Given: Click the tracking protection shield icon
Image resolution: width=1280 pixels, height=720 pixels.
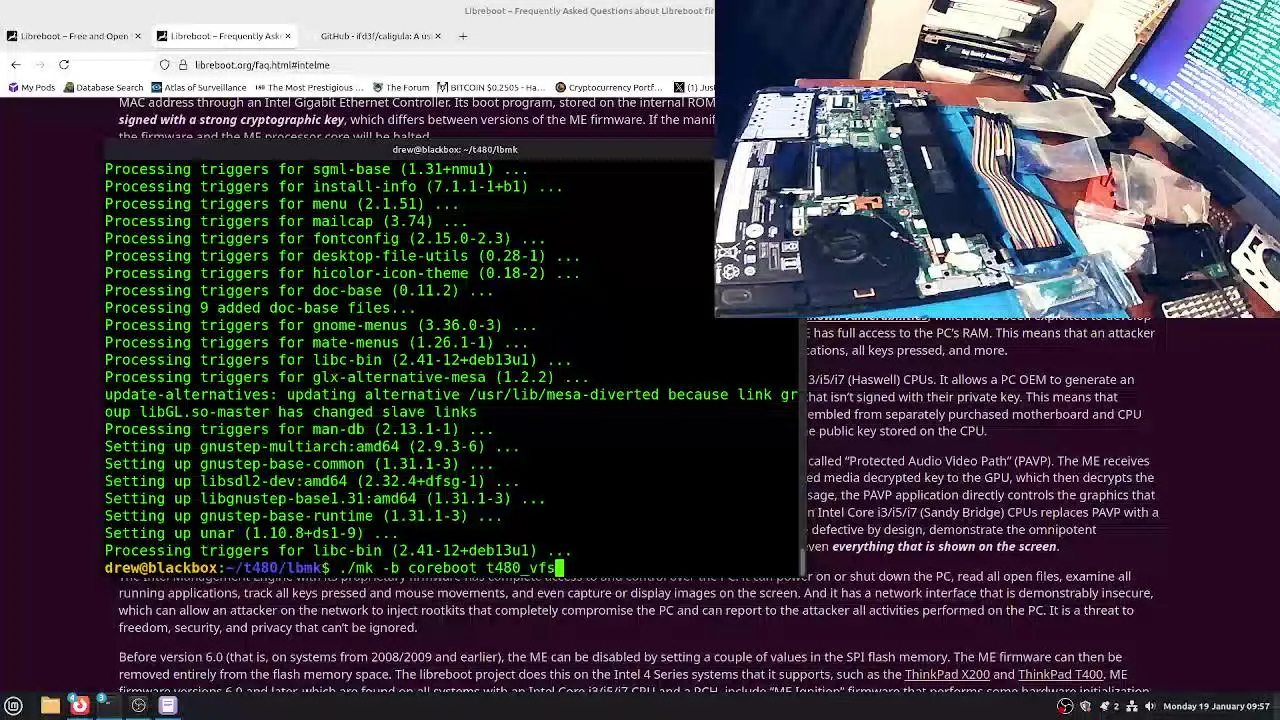Looking at the screenshot, I should point(165,65).
